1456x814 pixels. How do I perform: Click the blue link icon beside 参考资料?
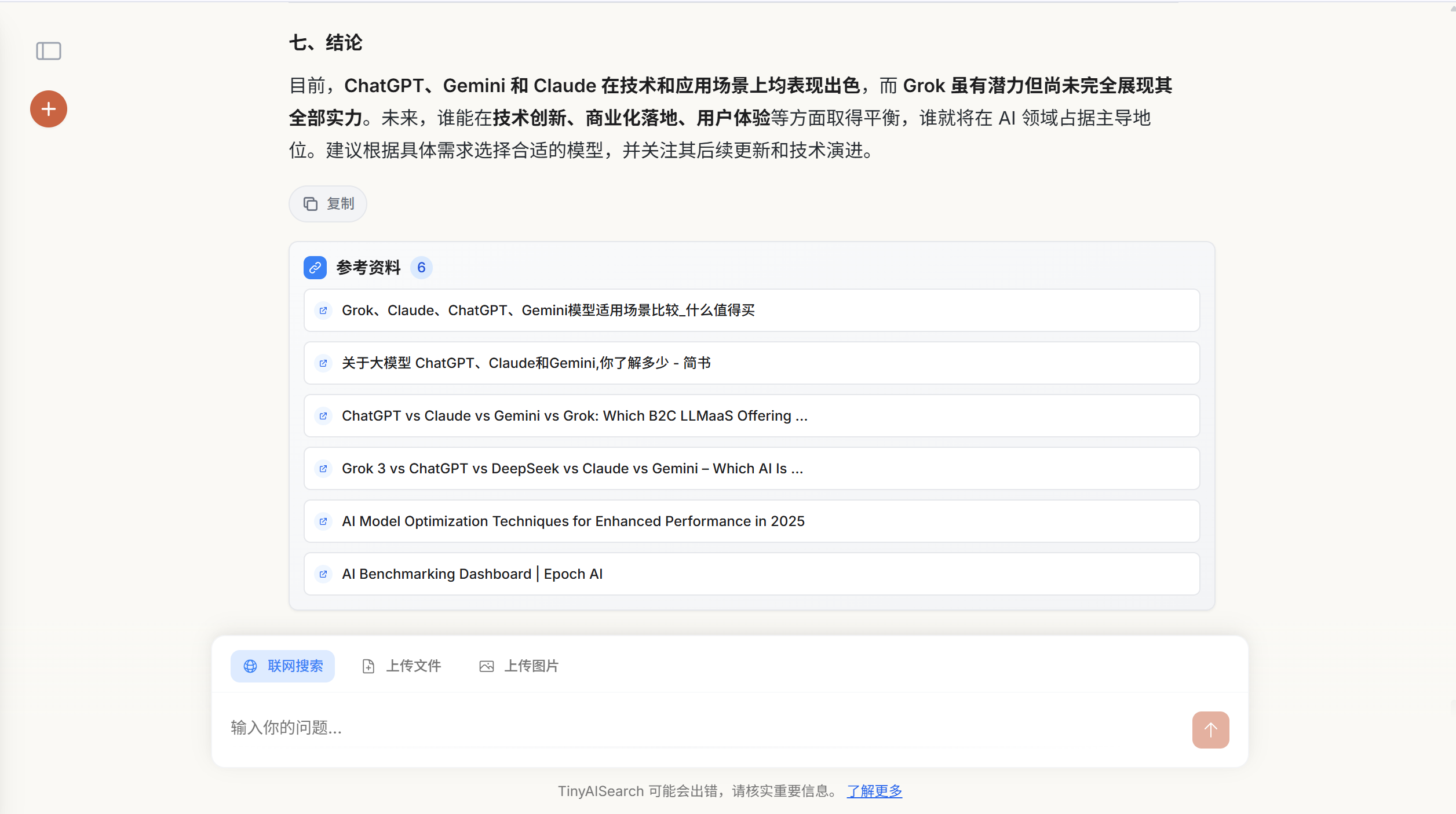click(x=315, y=268)
